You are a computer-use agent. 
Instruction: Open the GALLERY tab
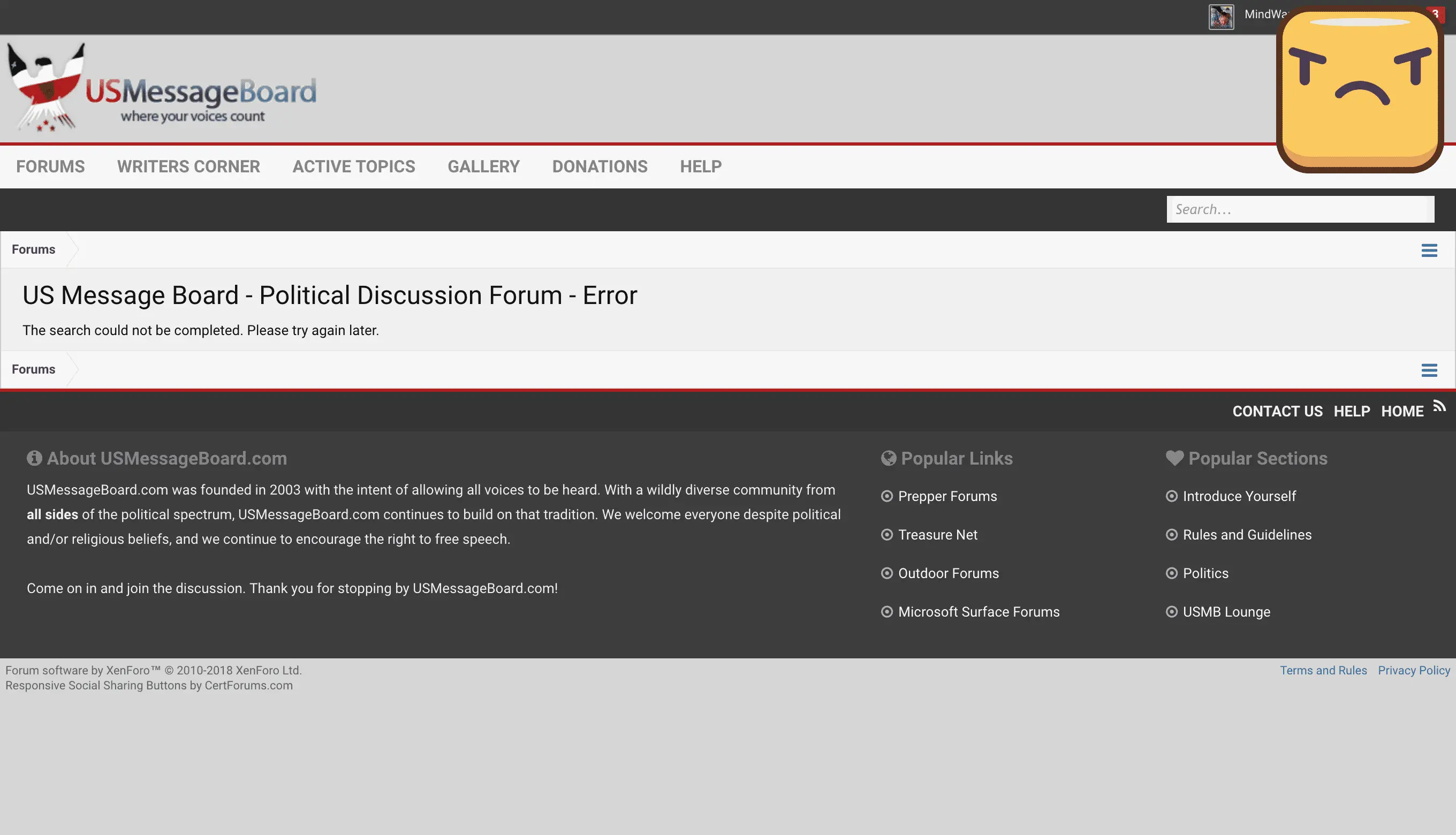point(483,166)
